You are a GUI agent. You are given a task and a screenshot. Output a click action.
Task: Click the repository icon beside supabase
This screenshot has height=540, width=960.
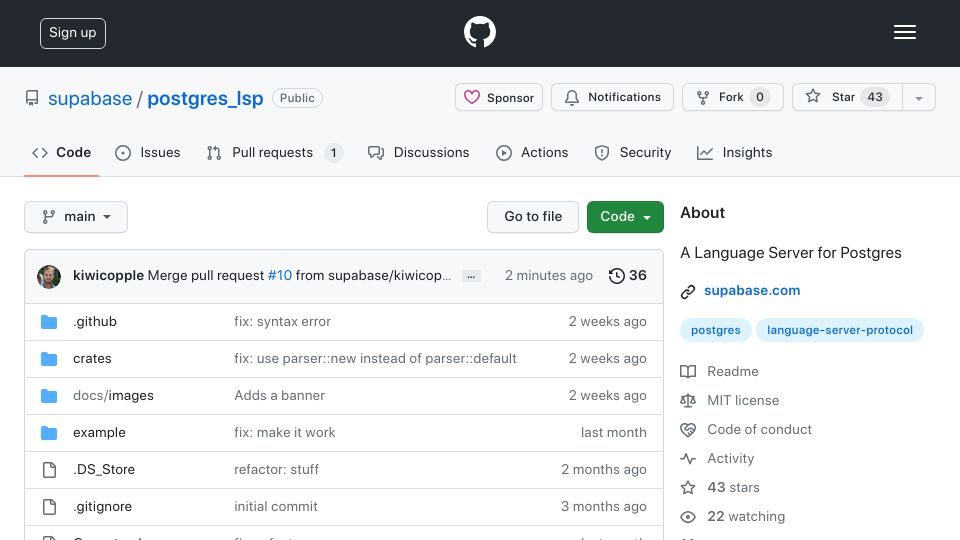(32, 98)
